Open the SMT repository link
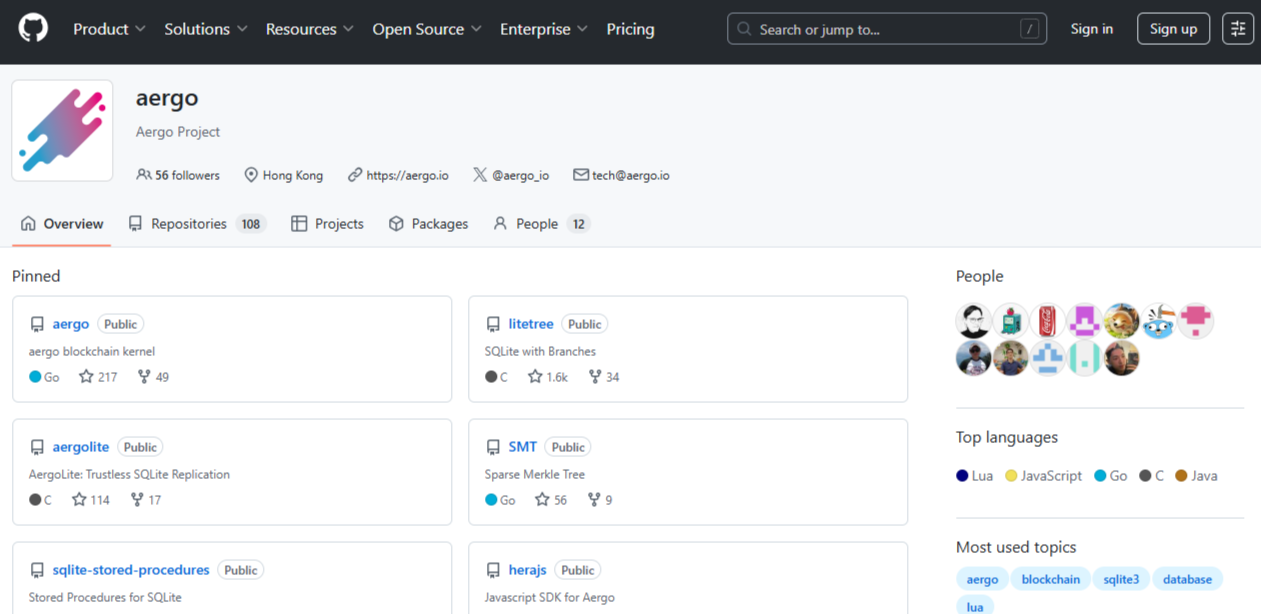Image resolution: width=1261 pixels, height=614 pixels. [x=523, y=447]
